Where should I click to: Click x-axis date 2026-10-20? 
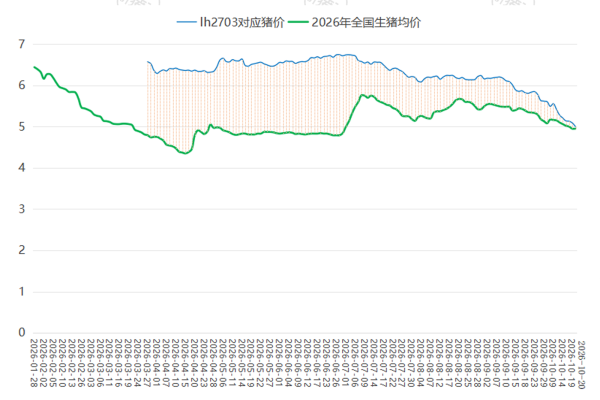[581, 364]
